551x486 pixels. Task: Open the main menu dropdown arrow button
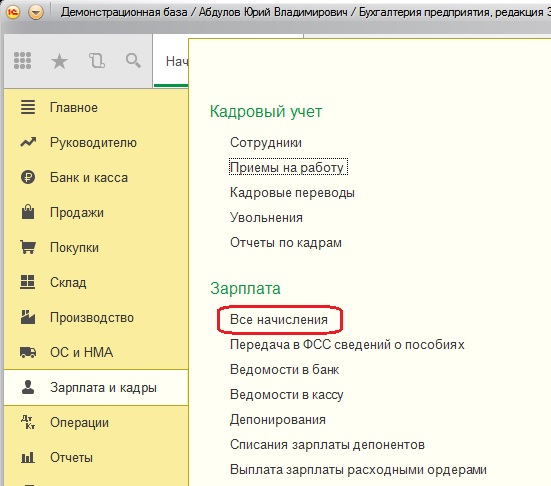(36, 13)
